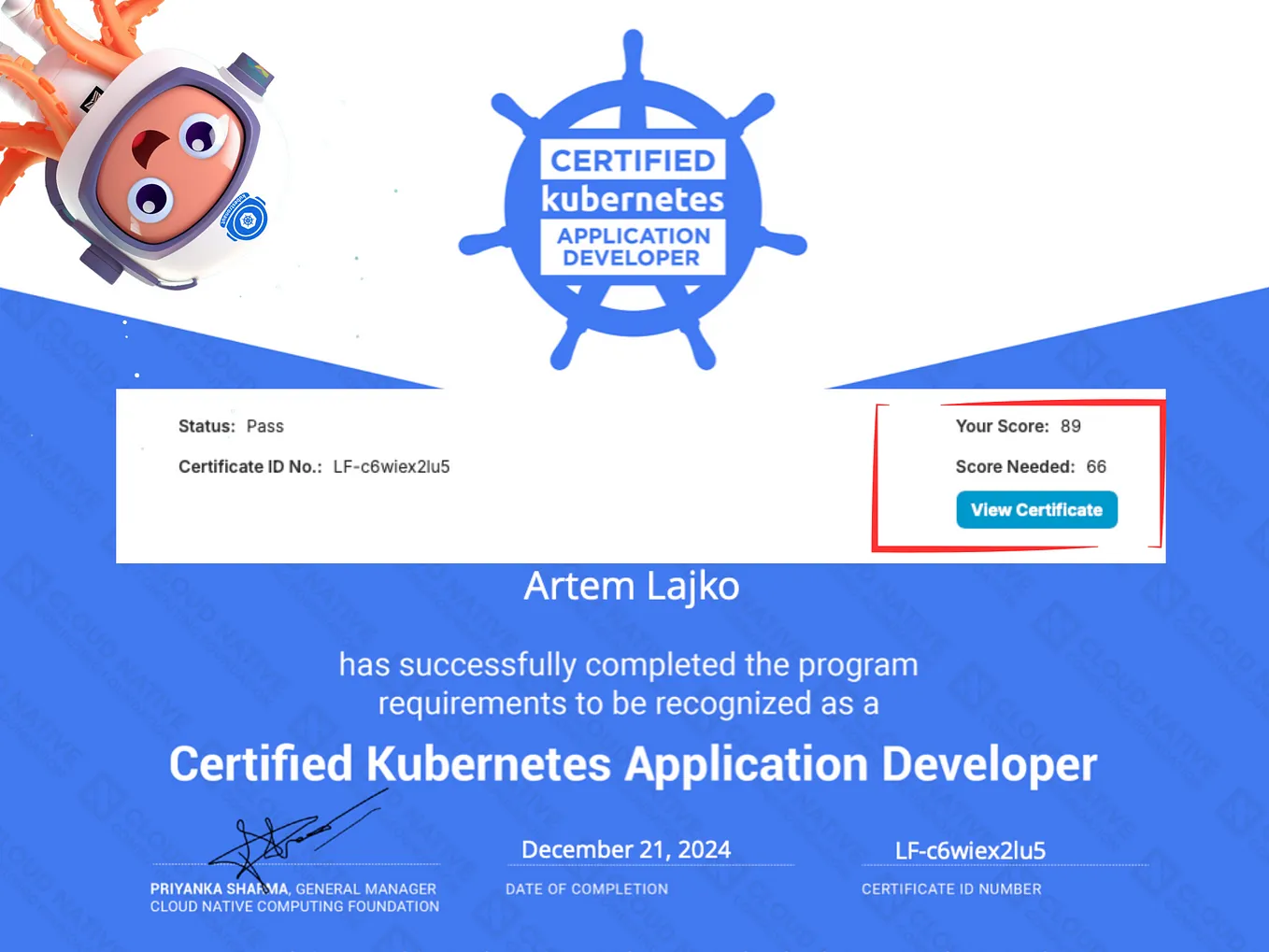Click the "DATE OF COMPLETION" label

coord(587,889)
